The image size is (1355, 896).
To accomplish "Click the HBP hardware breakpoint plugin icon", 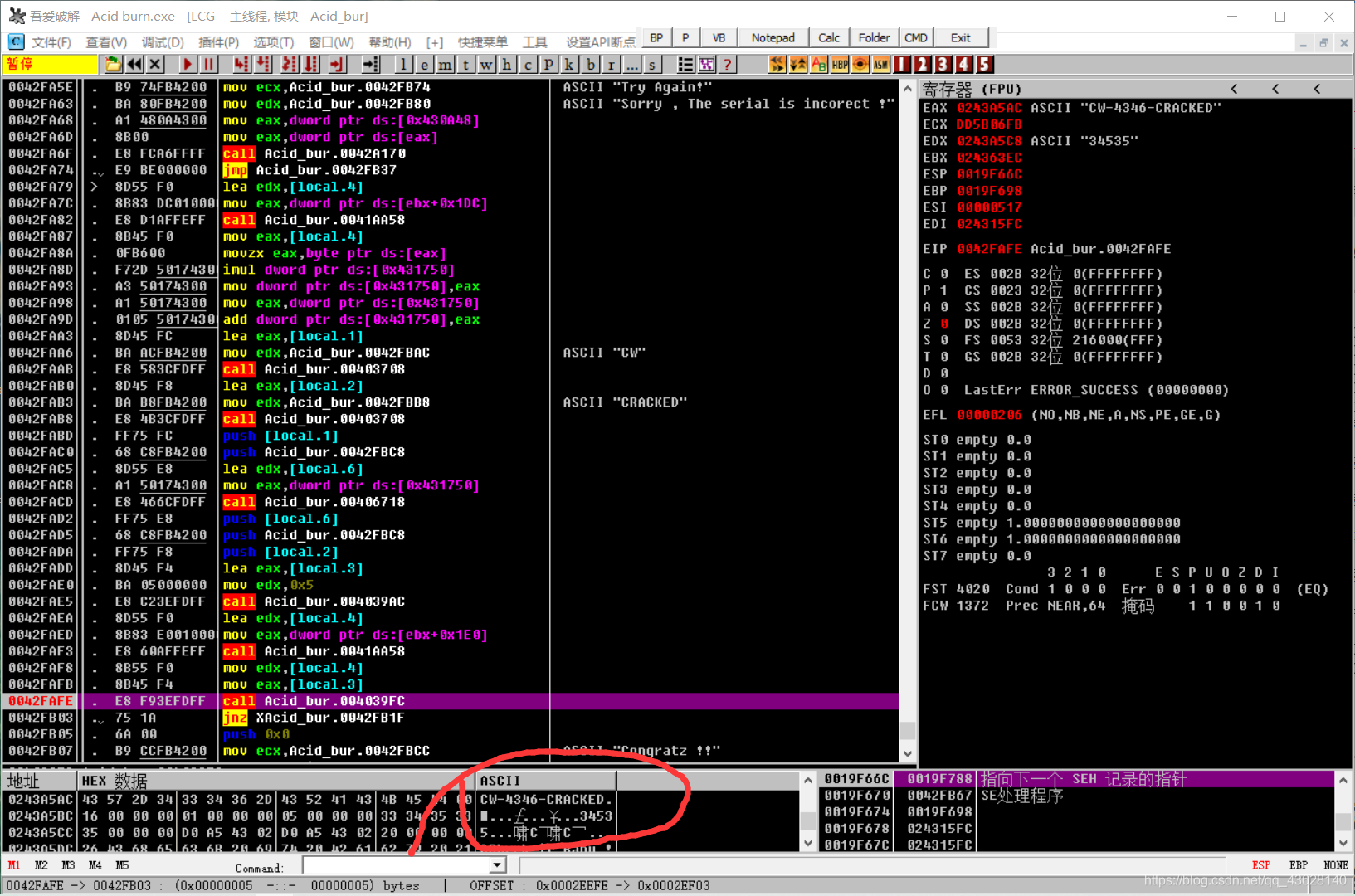I will tap(840, 64).
